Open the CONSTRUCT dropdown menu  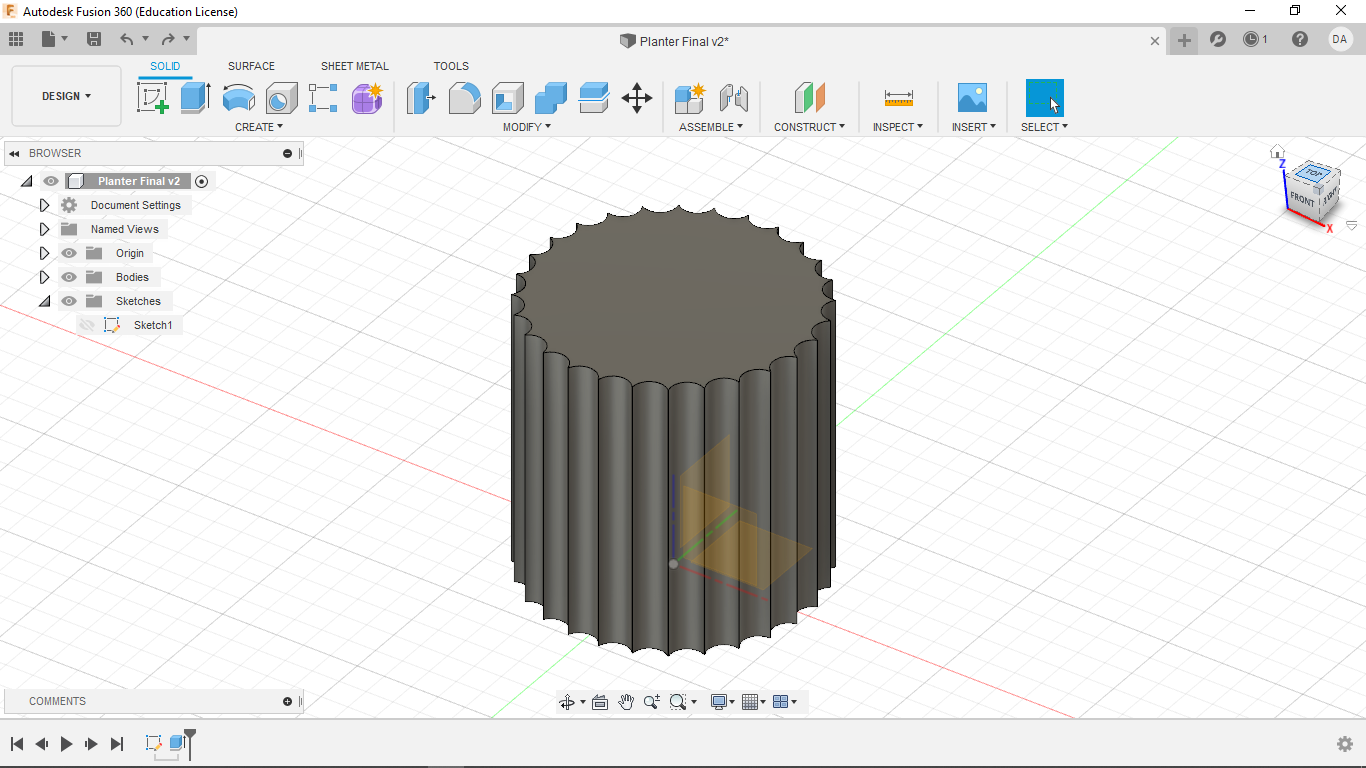tap(809, 127)
